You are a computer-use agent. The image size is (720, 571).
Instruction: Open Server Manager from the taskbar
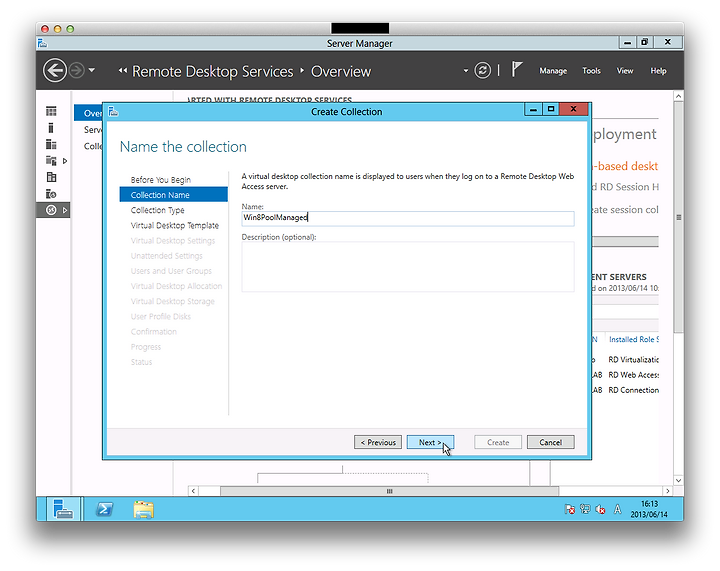click(63, 509)
